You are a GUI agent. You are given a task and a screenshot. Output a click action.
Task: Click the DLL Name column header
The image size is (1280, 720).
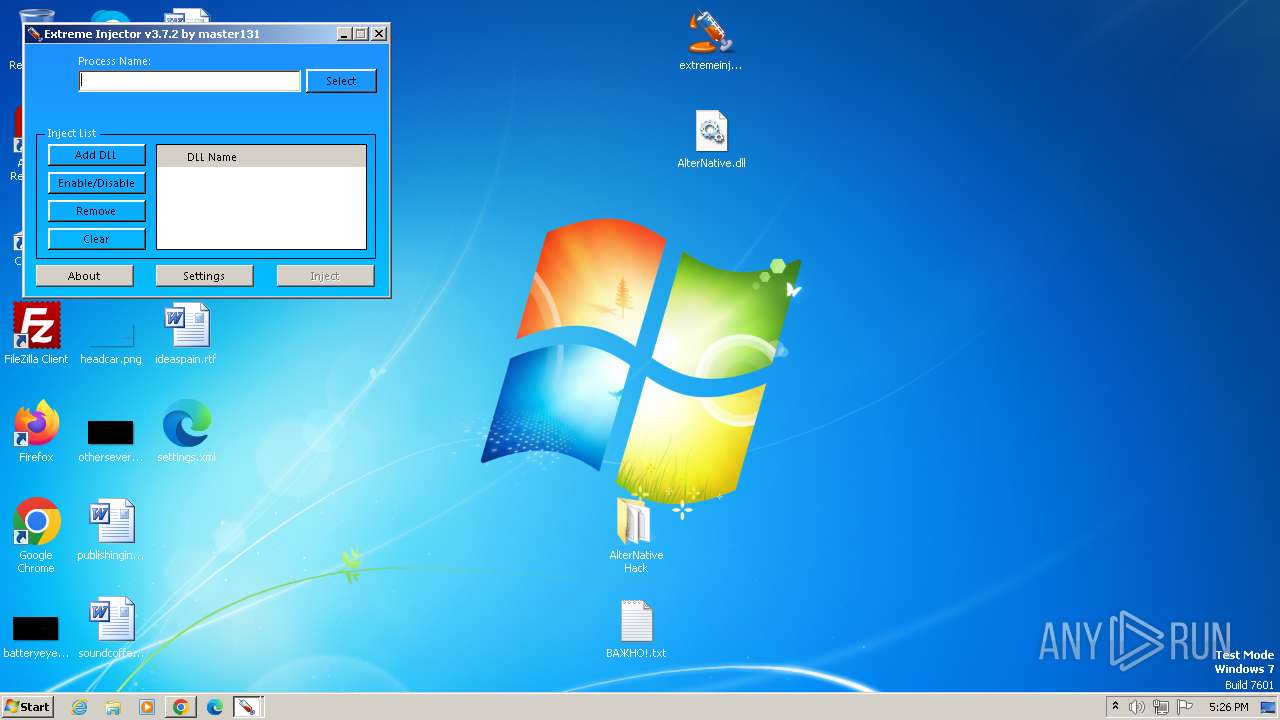click(261, 157)
